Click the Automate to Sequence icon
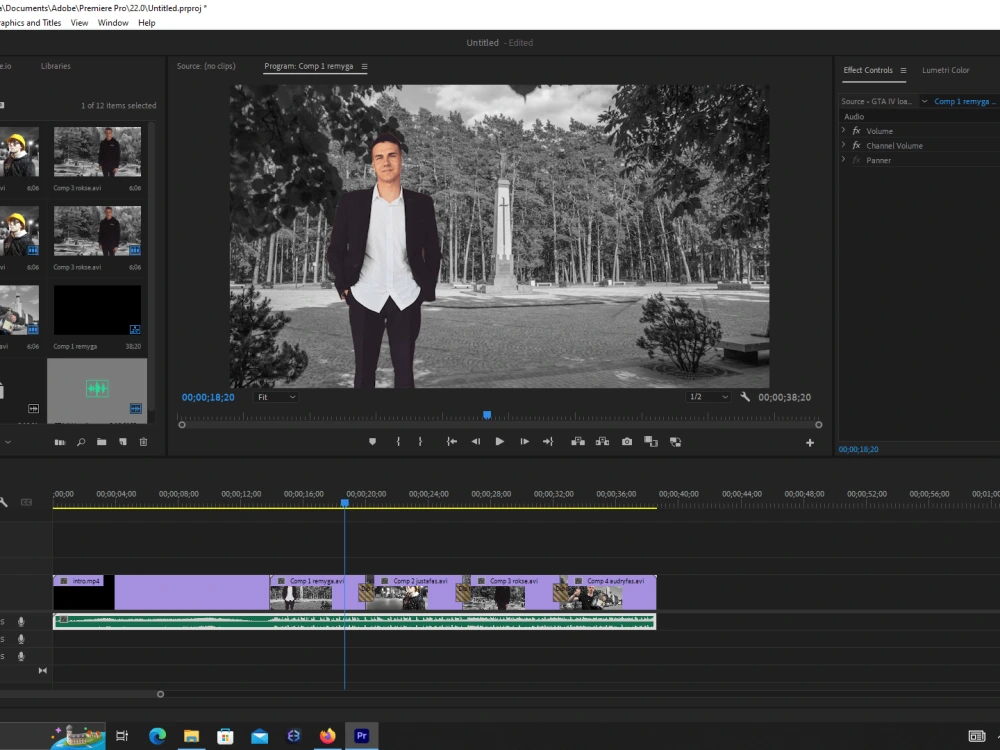Viewport: 1000px width, 750px height. [x=60, y=442]
